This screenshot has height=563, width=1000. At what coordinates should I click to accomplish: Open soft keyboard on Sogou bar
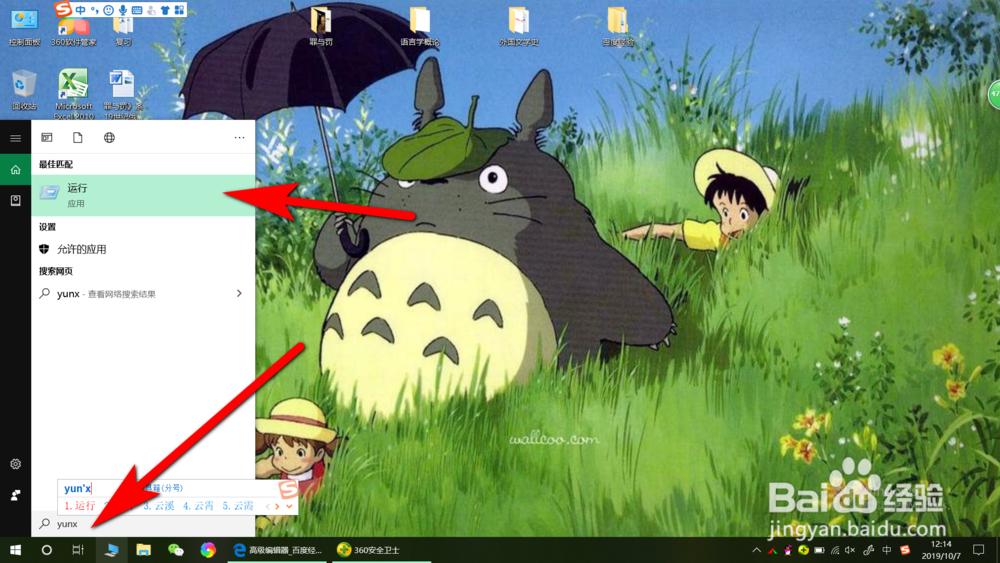click(136, 10)
